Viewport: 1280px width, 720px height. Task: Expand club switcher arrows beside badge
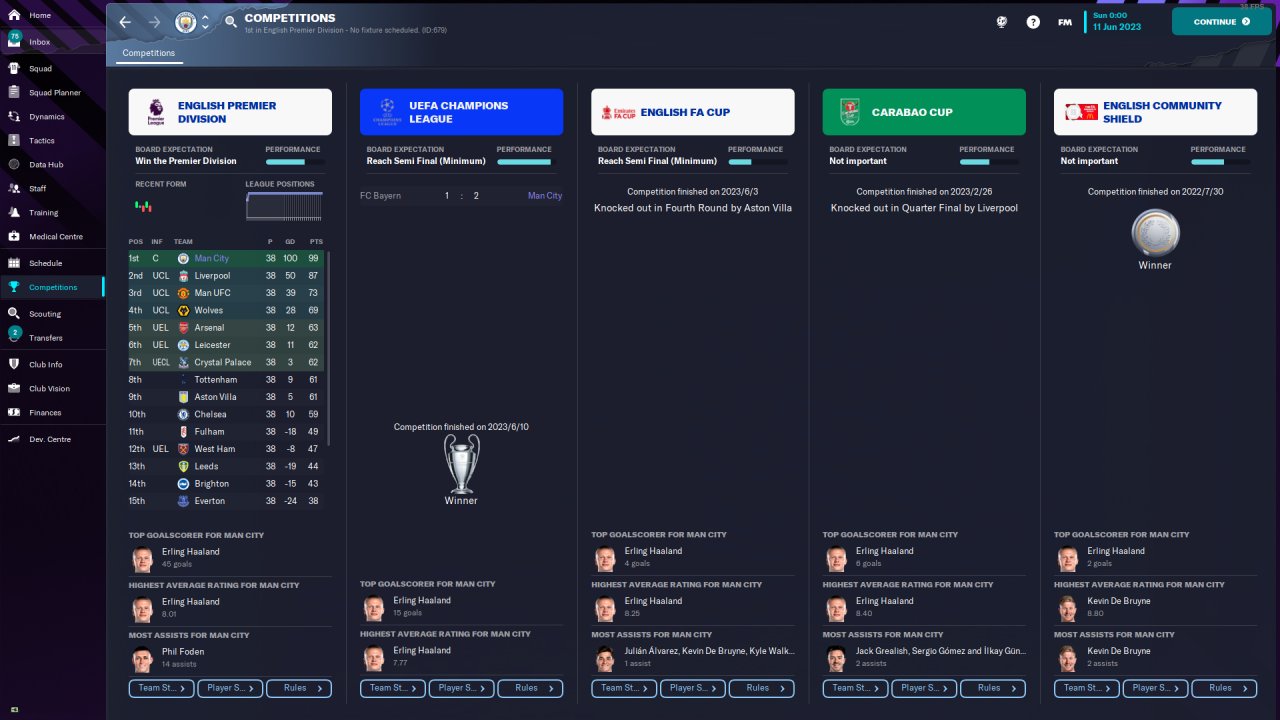(205, 21)
